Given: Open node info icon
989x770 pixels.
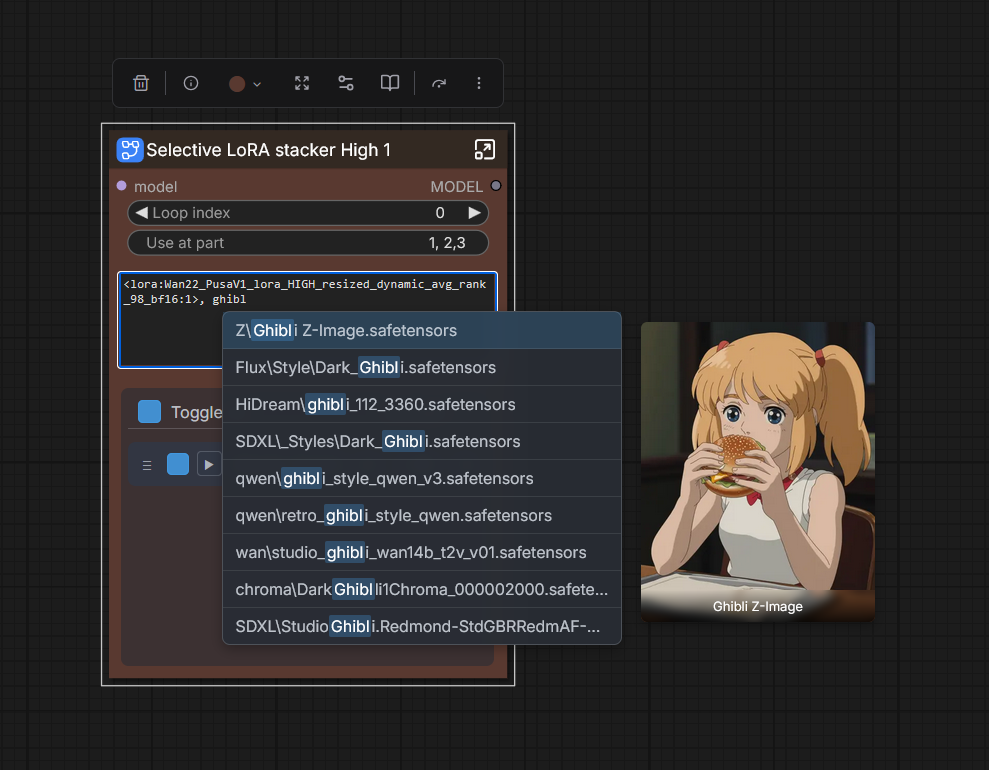Looking at the screenshot, I should click(190, 83).
